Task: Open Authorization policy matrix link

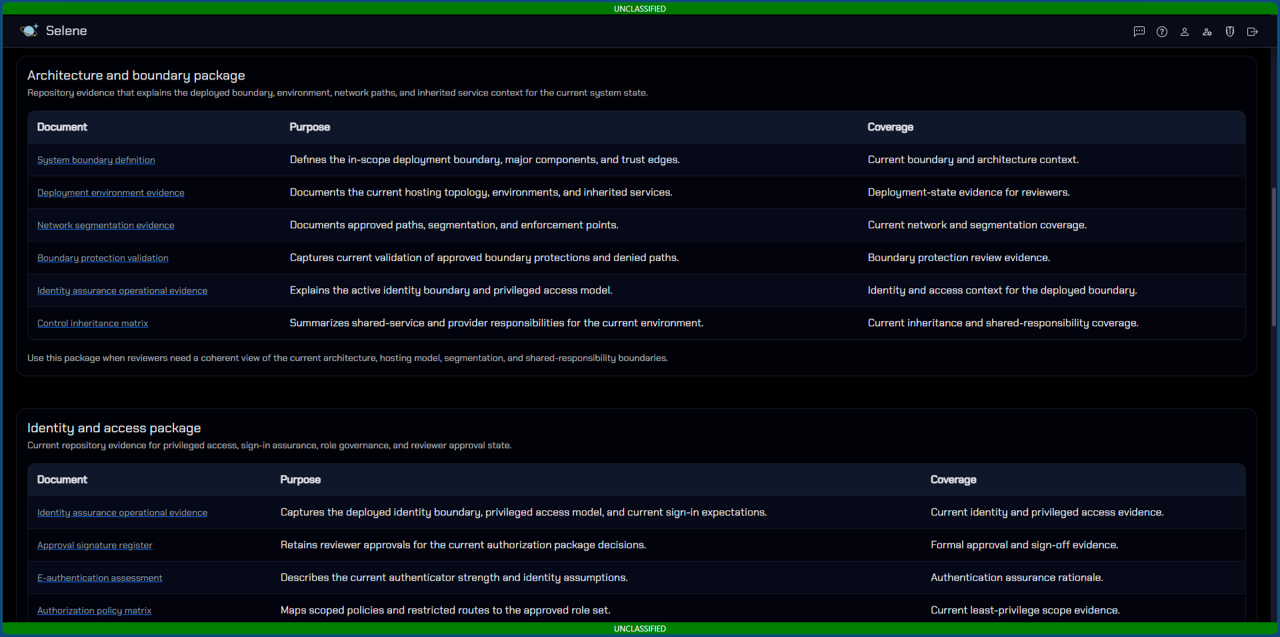Action: pyautogui.click(x=94, y=611)
